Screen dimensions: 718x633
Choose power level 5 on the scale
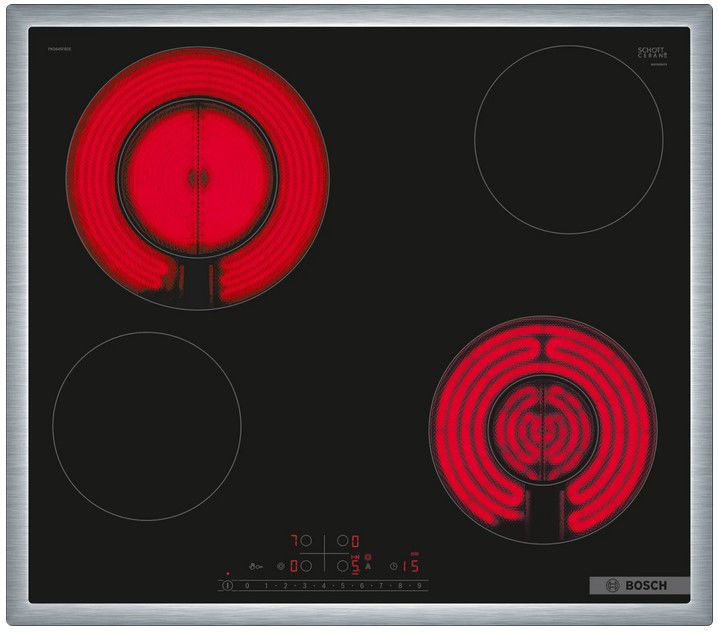pyautogui.click(x=343, y=585)
